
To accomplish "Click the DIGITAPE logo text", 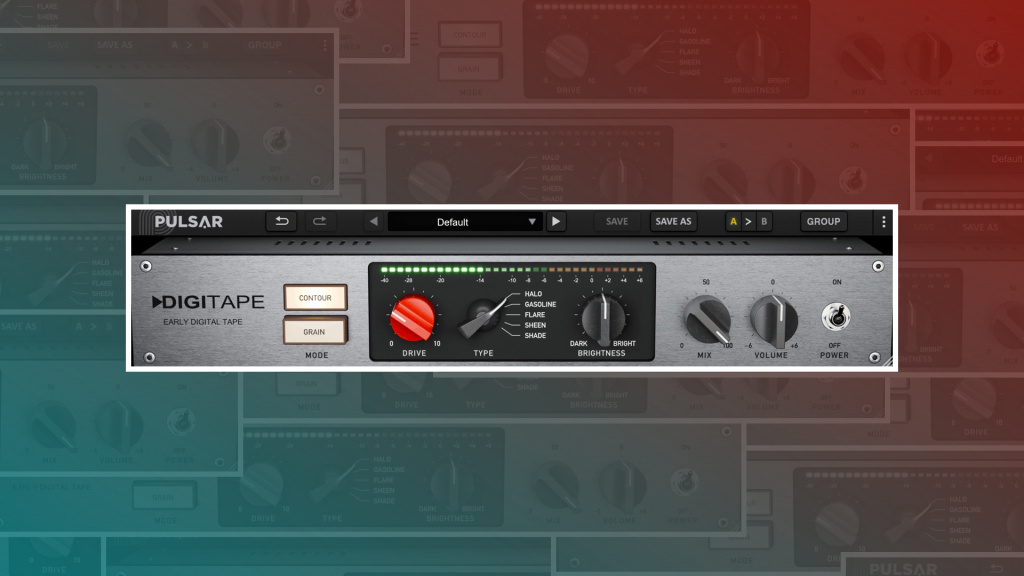I will [x=208, y=302].
